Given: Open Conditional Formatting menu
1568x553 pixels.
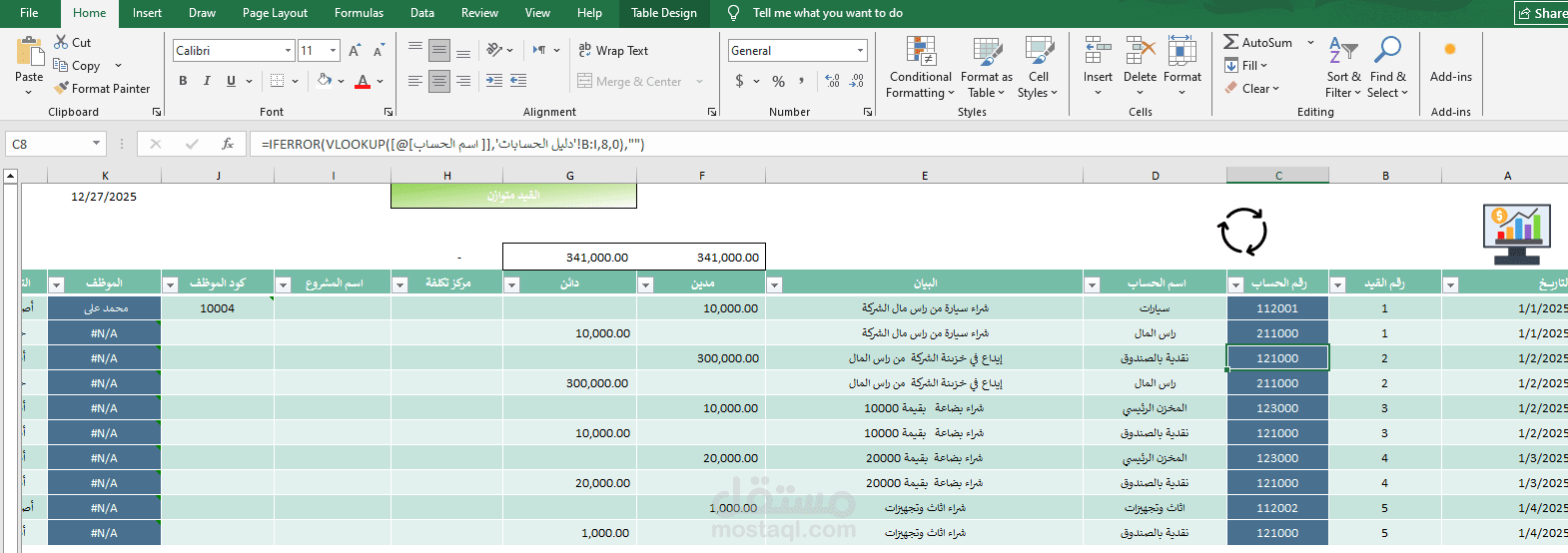Looking at the screenshot, I should [x=921, y=67].
